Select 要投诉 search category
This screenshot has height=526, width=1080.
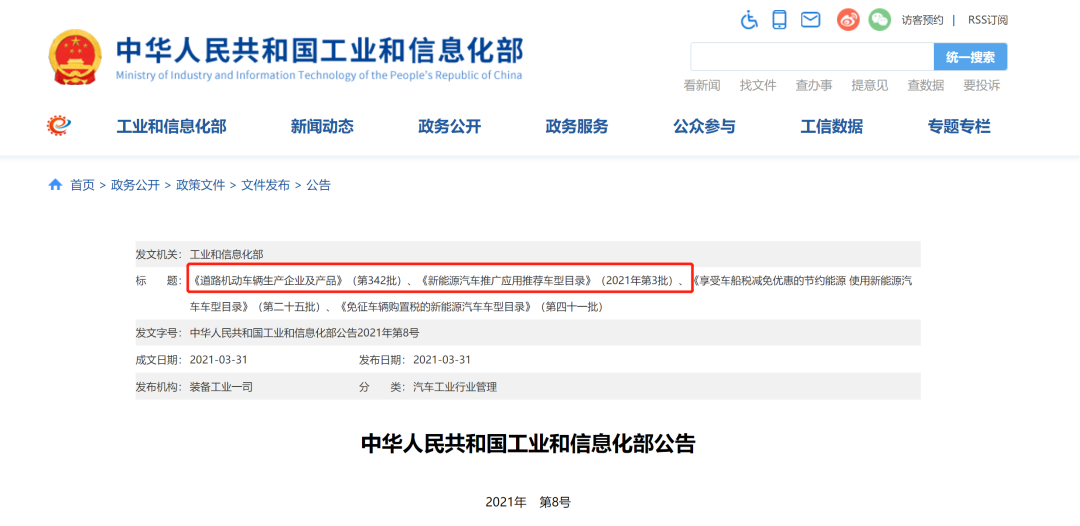click(981, 85)
